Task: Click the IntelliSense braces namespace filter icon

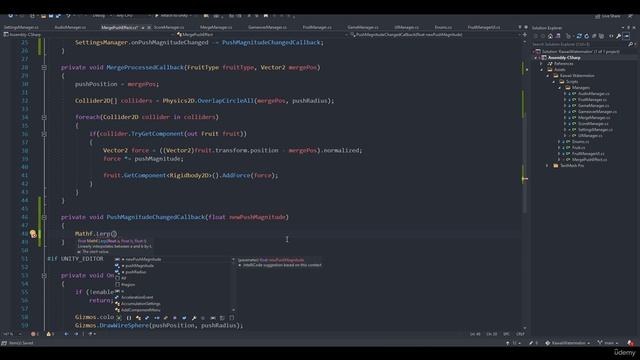Action: pyautogui.click(x=129, y=318)
